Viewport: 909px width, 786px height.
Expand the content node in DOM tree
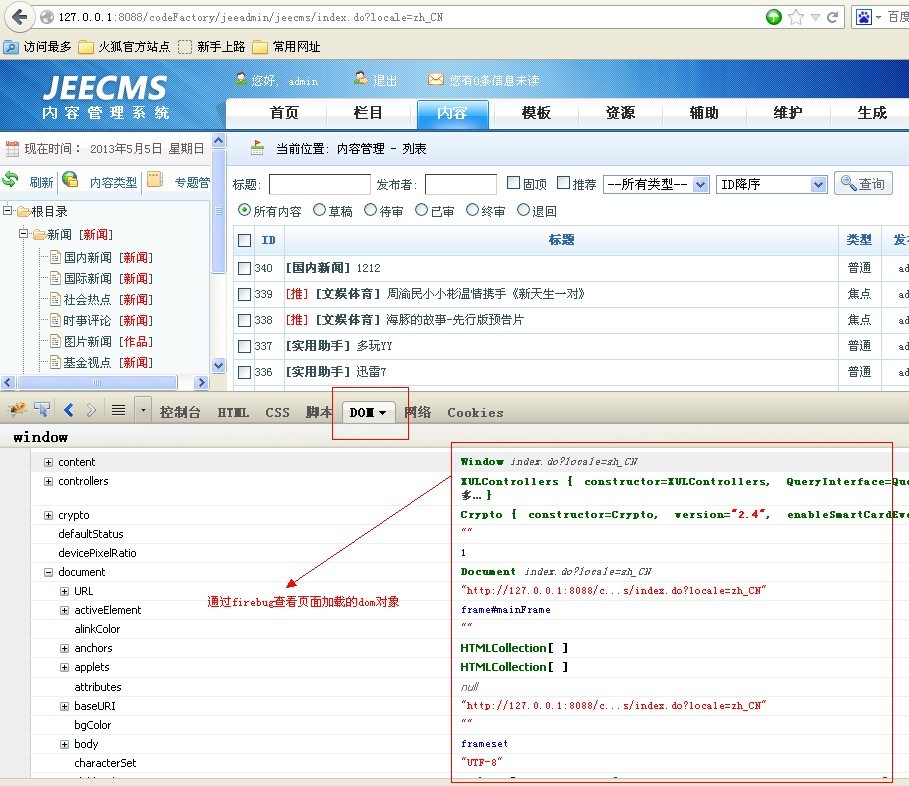pyautogui.click(x=49, y=463)
